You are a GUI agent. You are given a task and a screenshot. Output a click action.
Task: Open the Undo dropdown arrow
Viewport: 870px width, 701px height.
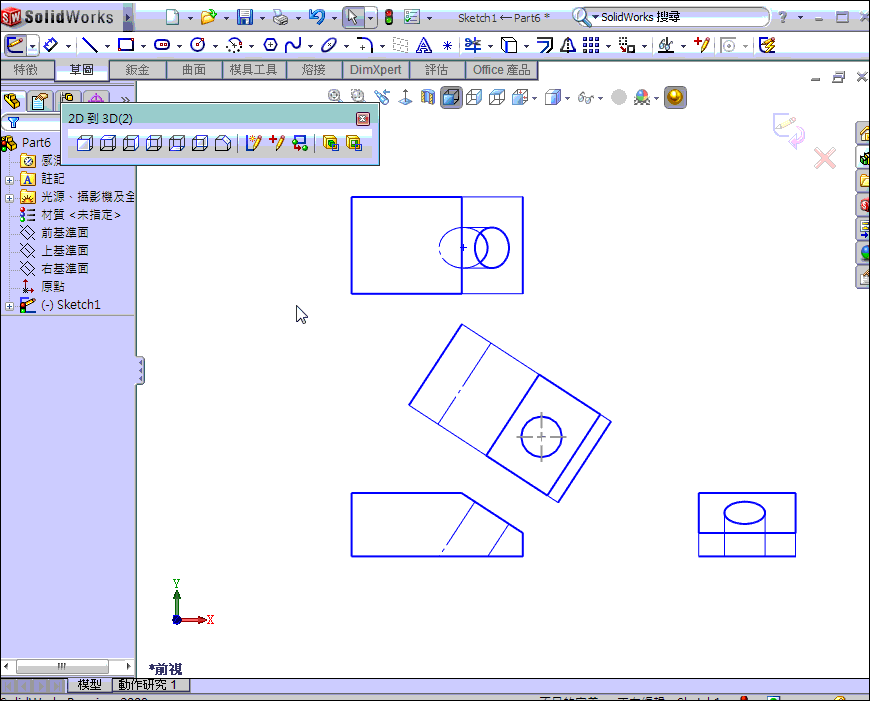334,18
